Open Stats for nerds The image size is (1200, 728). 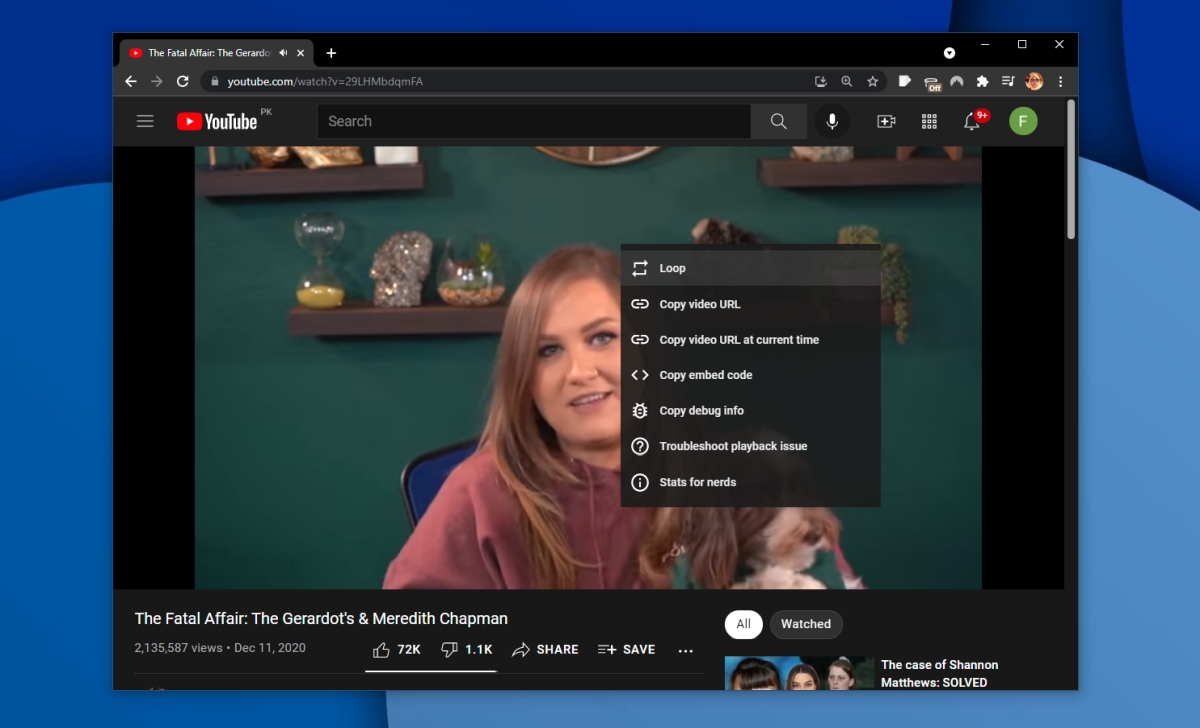(751, 482)
